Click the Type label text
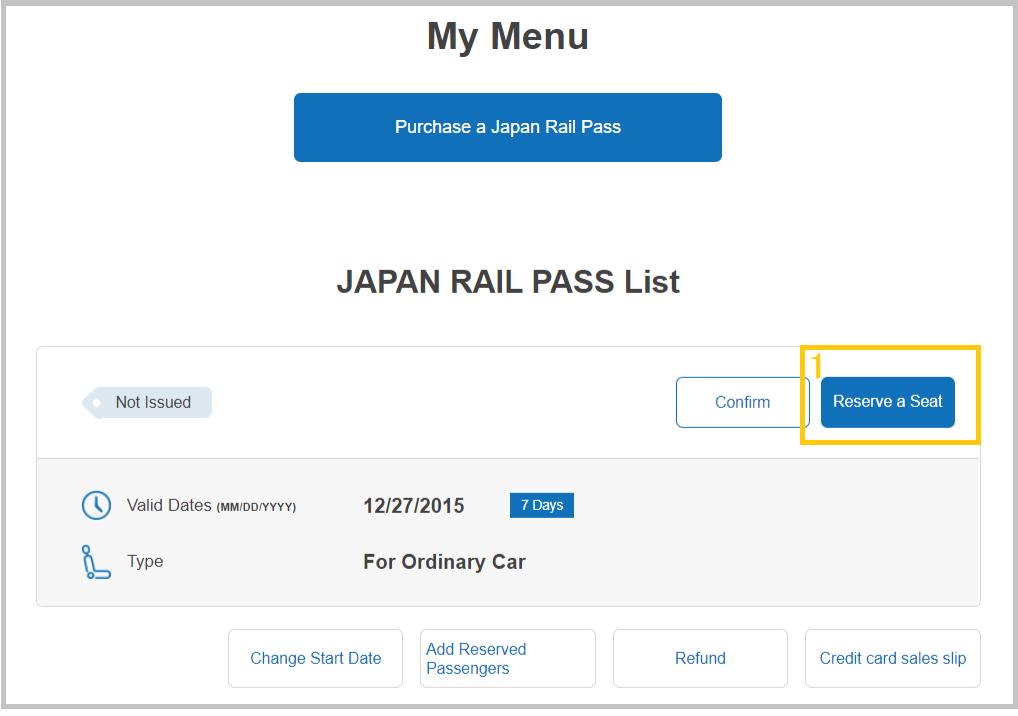The height and width of the screenshot is (716, 1018). coord(145,562)
